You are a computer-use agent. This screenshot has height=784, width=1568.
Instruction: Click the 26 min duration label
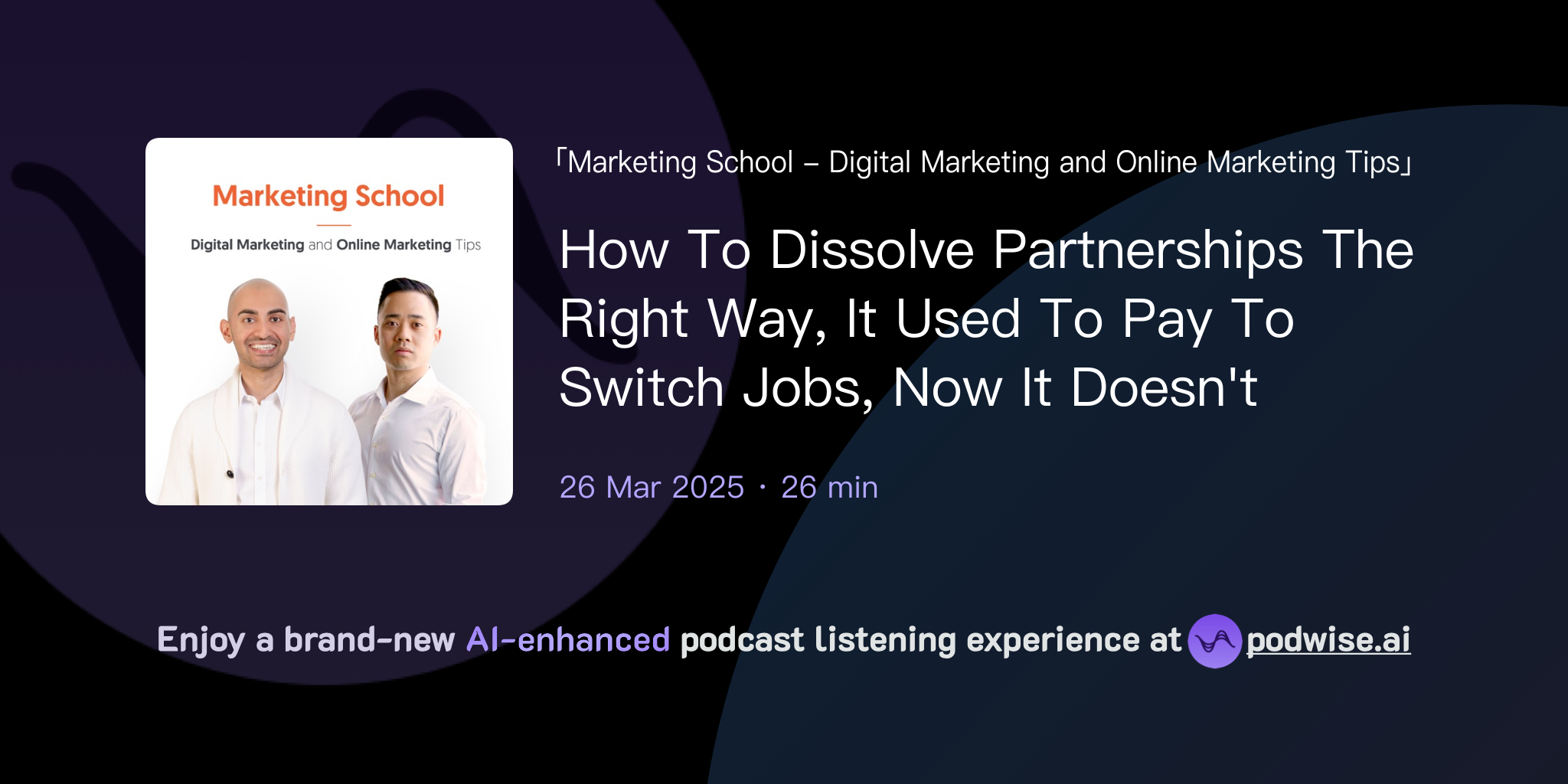coord(828,487)
